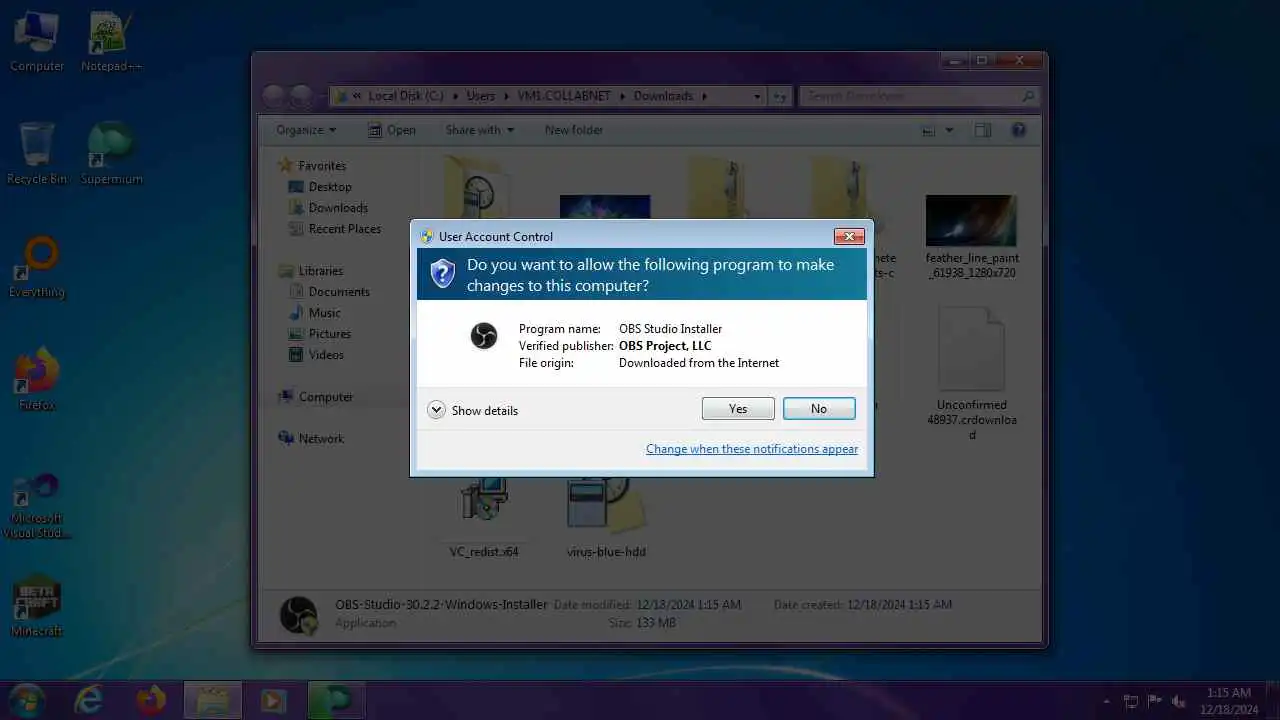
Task: Click the network tray icon
Action: 1131,701
